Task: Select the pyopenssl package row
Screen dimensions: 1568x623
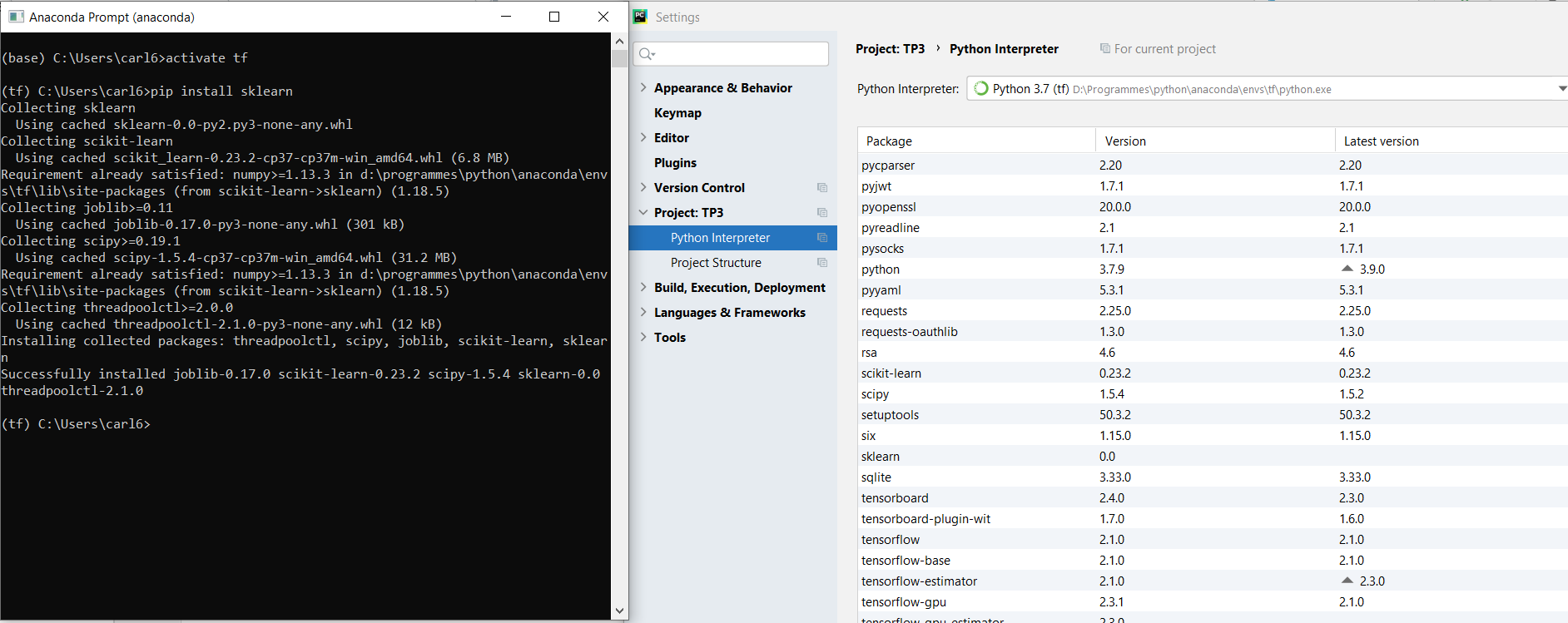Action: [1213, 206]
